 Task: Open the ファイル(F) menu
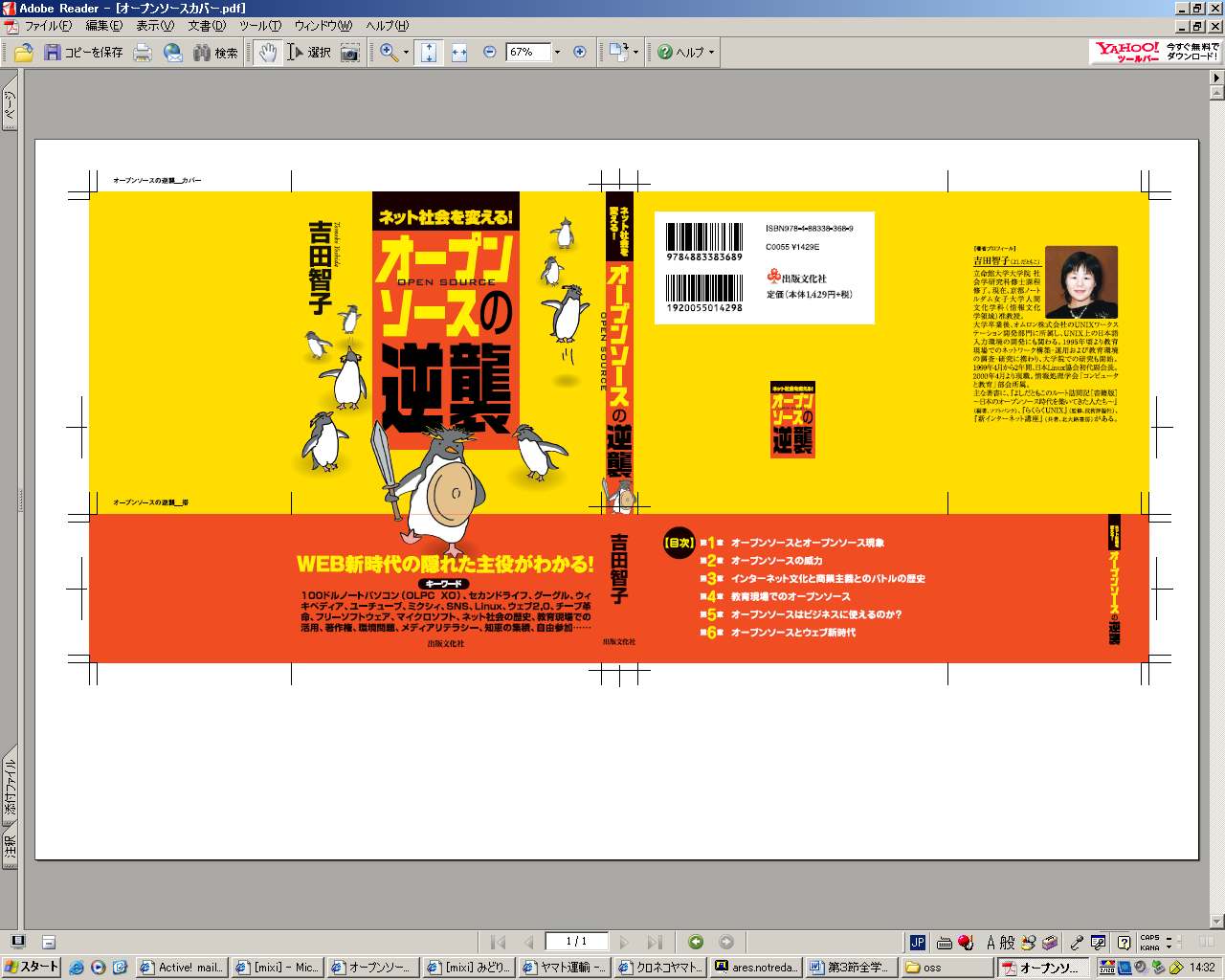click(48, 26)
